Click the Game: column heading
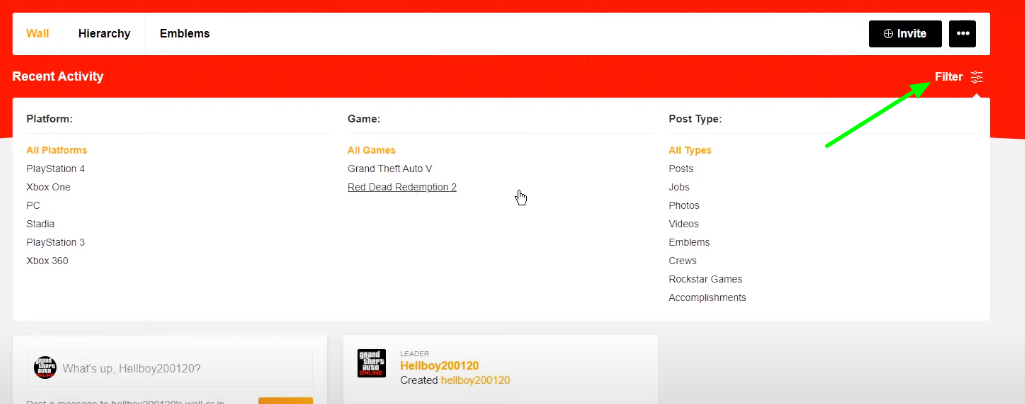This screenshot has height=404, width=1025. click(x=363, y=119)
